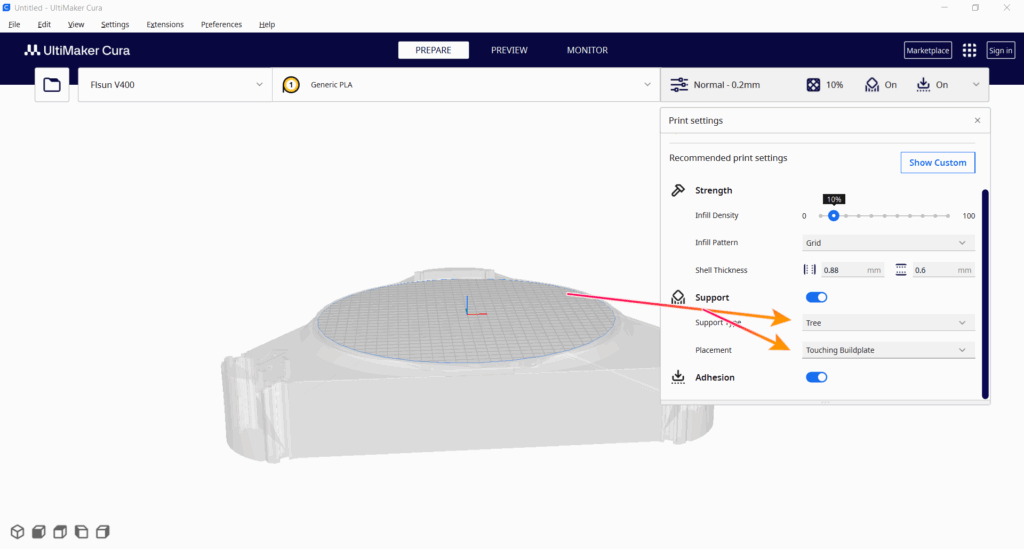Click the Strength wrench icon

point(678,190)
